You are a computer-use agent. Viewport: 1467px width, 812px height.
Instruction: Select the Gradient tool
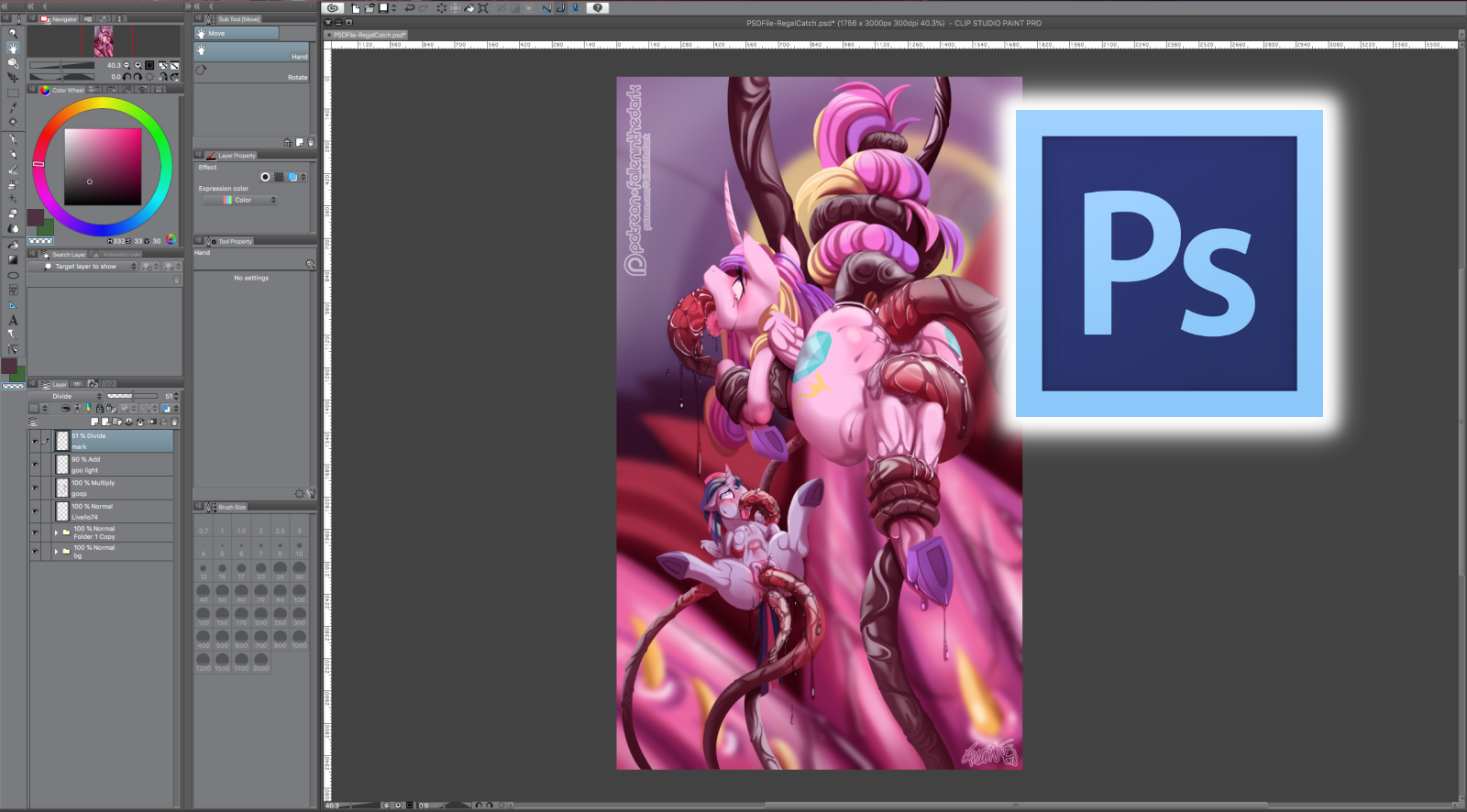click(x=13, y=259)
